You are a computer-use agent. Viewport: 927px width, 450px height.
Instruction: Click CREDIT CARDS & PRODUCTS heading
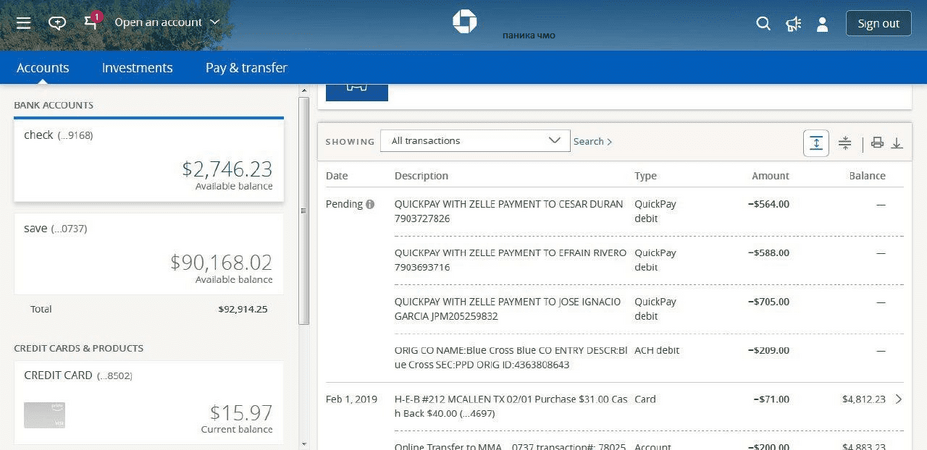click(x=79, y=348)
